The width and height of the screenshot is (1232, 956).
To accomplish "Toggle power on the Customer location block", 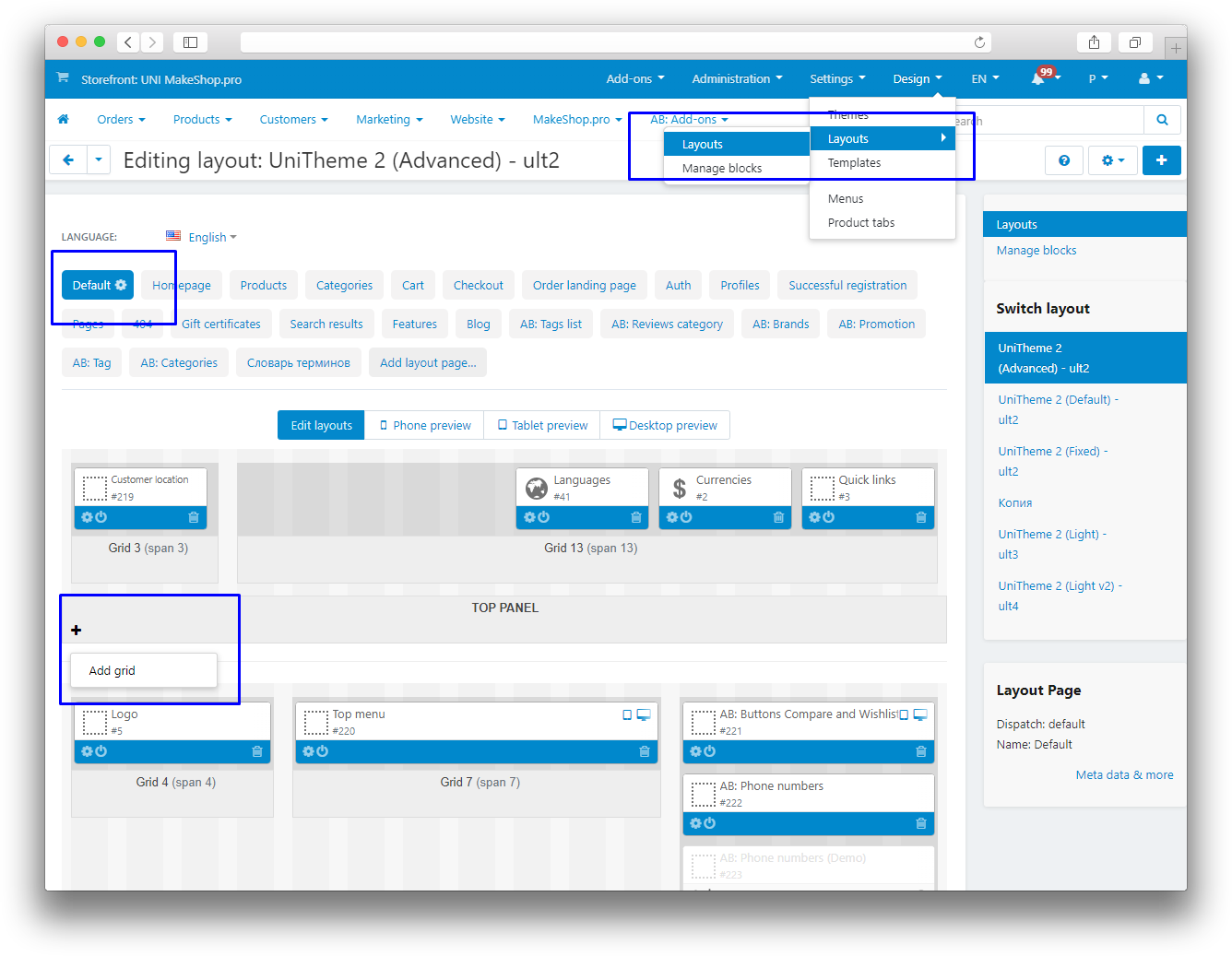I will click(x=101, y=517).
